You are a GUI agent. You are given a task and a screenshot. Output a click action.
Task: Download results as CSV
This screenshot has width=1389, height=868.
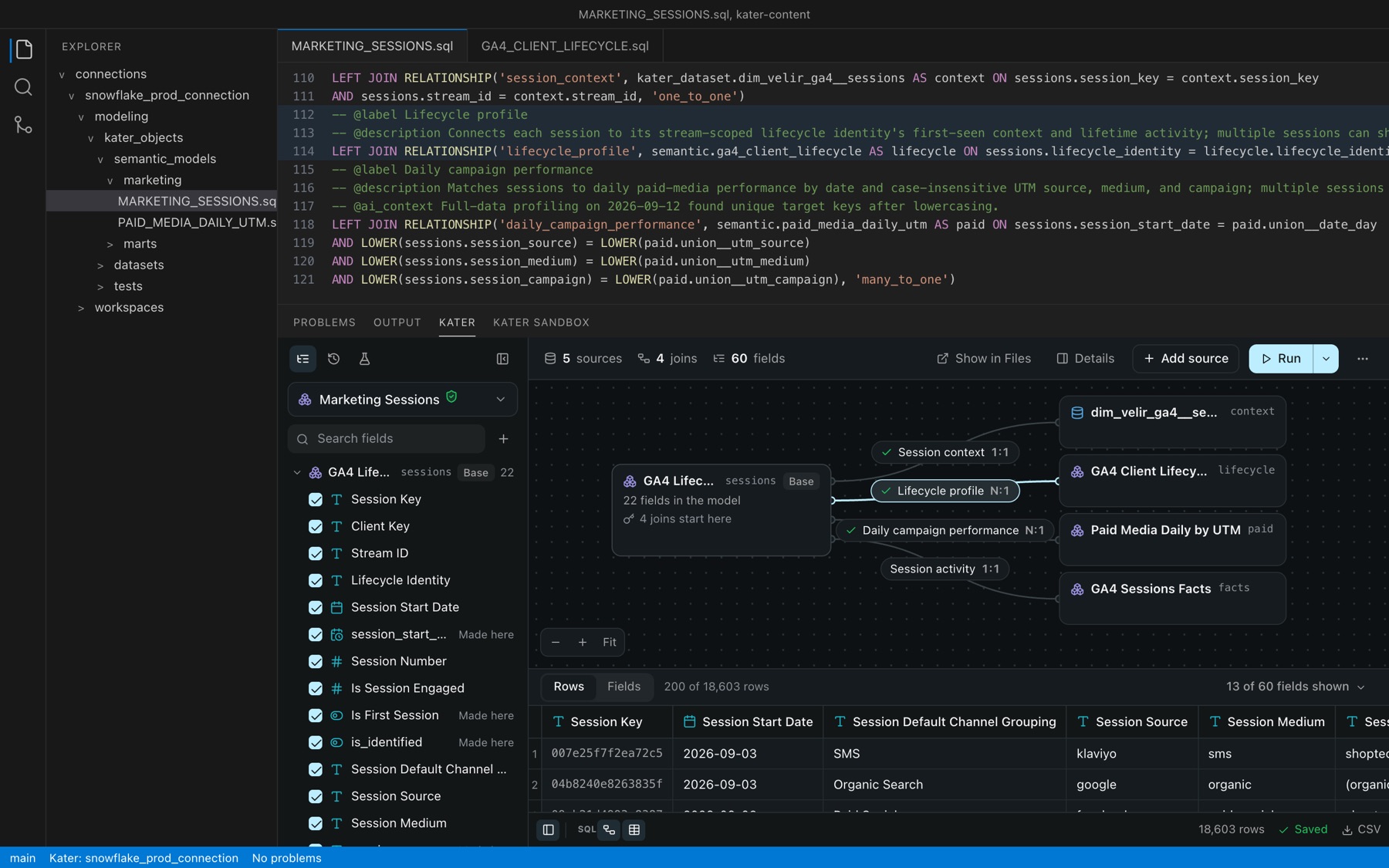coord(1361,829)
